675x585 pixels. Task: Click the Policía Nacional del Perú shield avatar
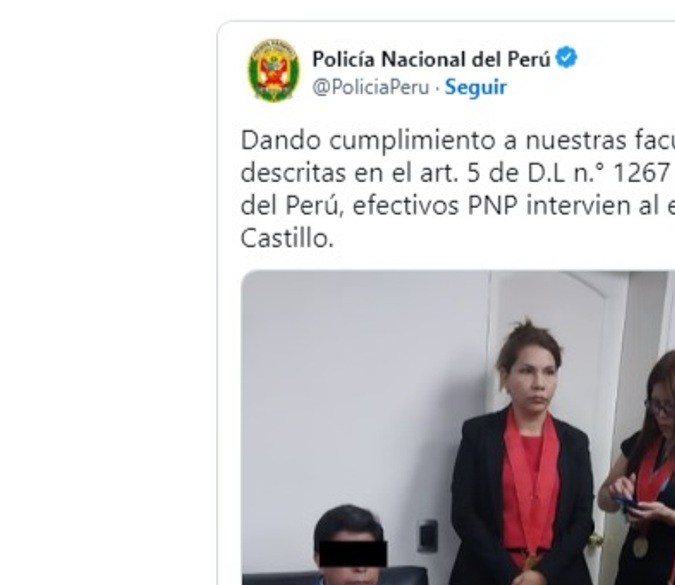point(273,71)
